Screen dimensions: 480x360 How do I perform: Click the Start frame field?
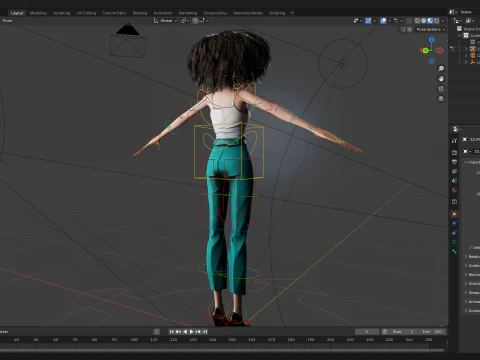click(403, 332)
